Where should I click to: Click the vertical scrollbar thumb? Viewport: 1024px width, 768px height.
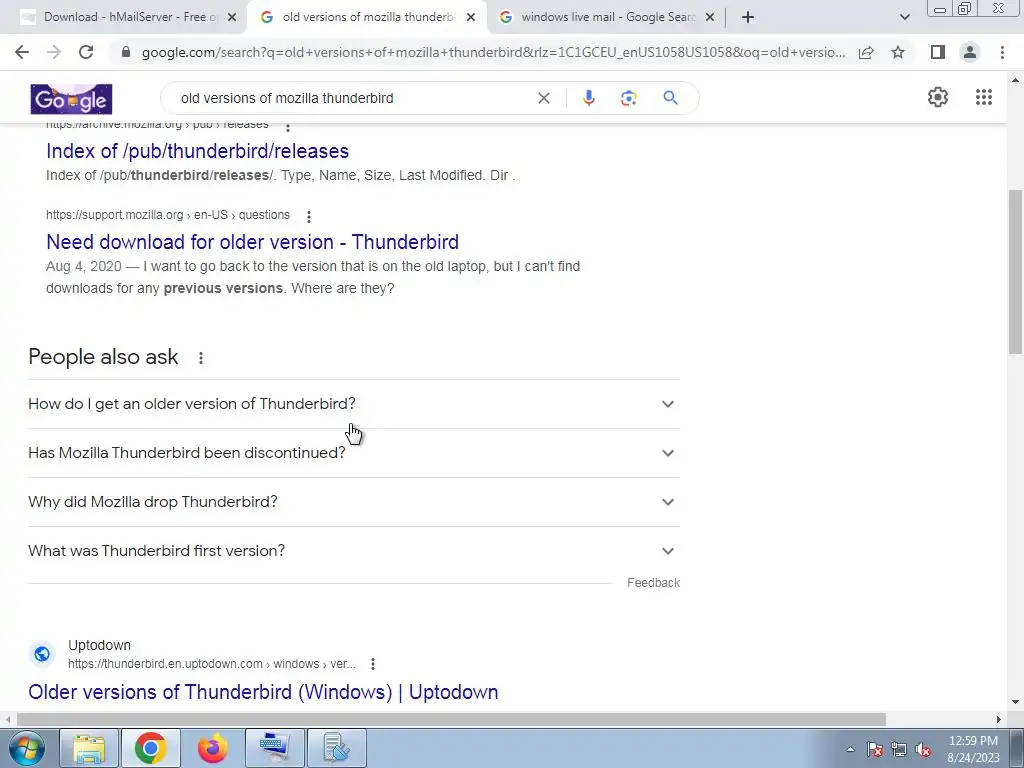click(x=1015, y=271)
